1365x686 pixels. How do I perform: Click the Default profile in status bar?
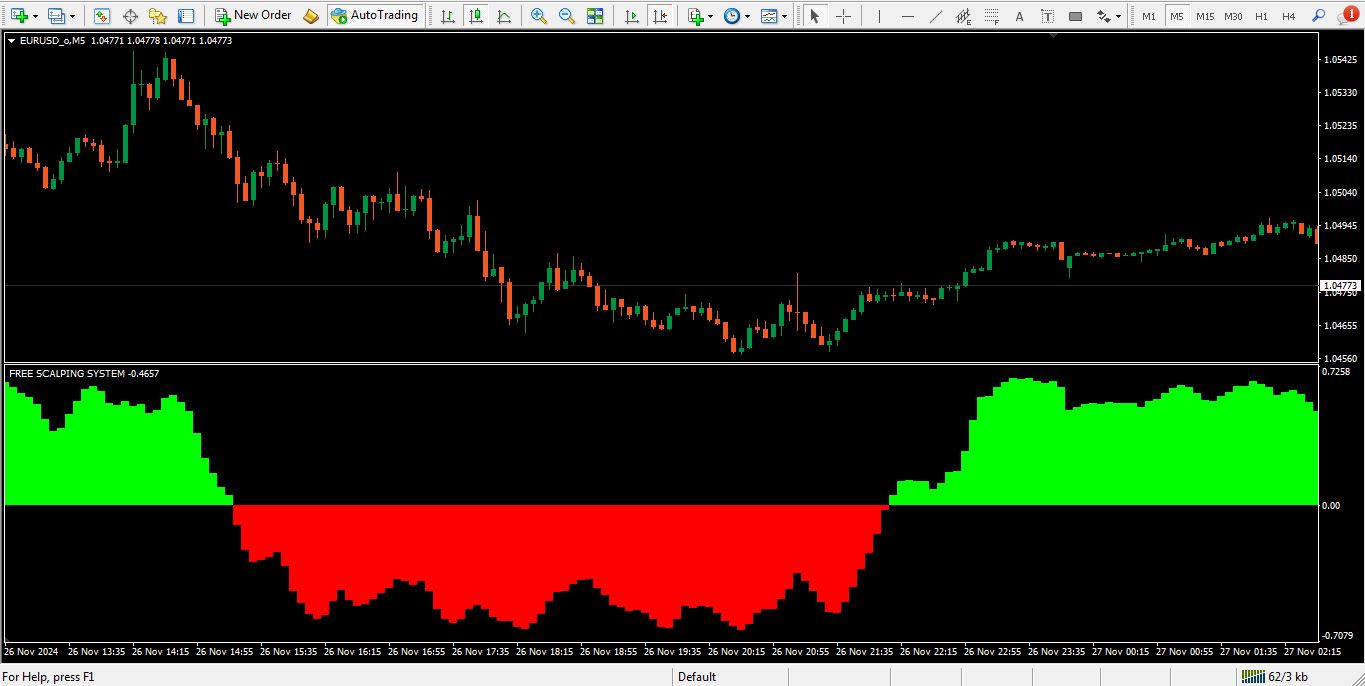point(697,677)
